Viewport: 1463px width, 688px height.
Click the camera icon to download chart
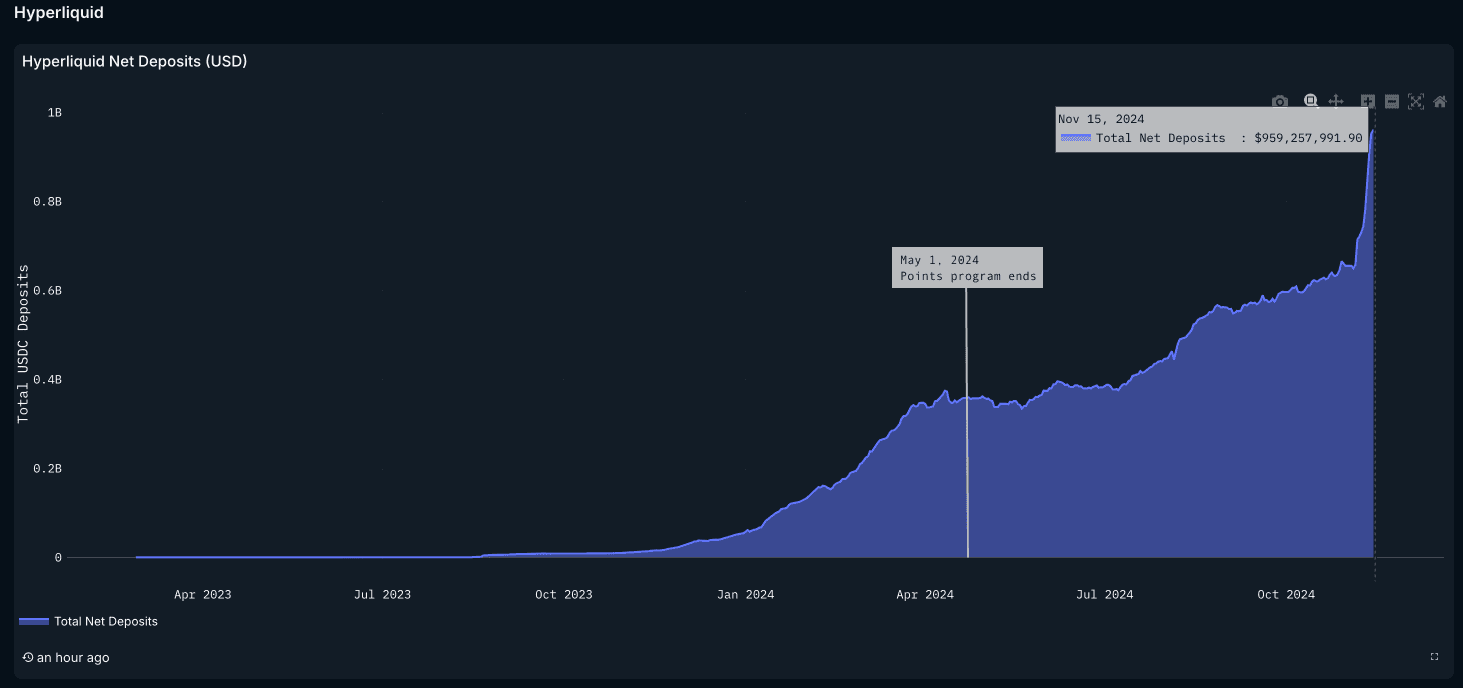(1280, 101)
